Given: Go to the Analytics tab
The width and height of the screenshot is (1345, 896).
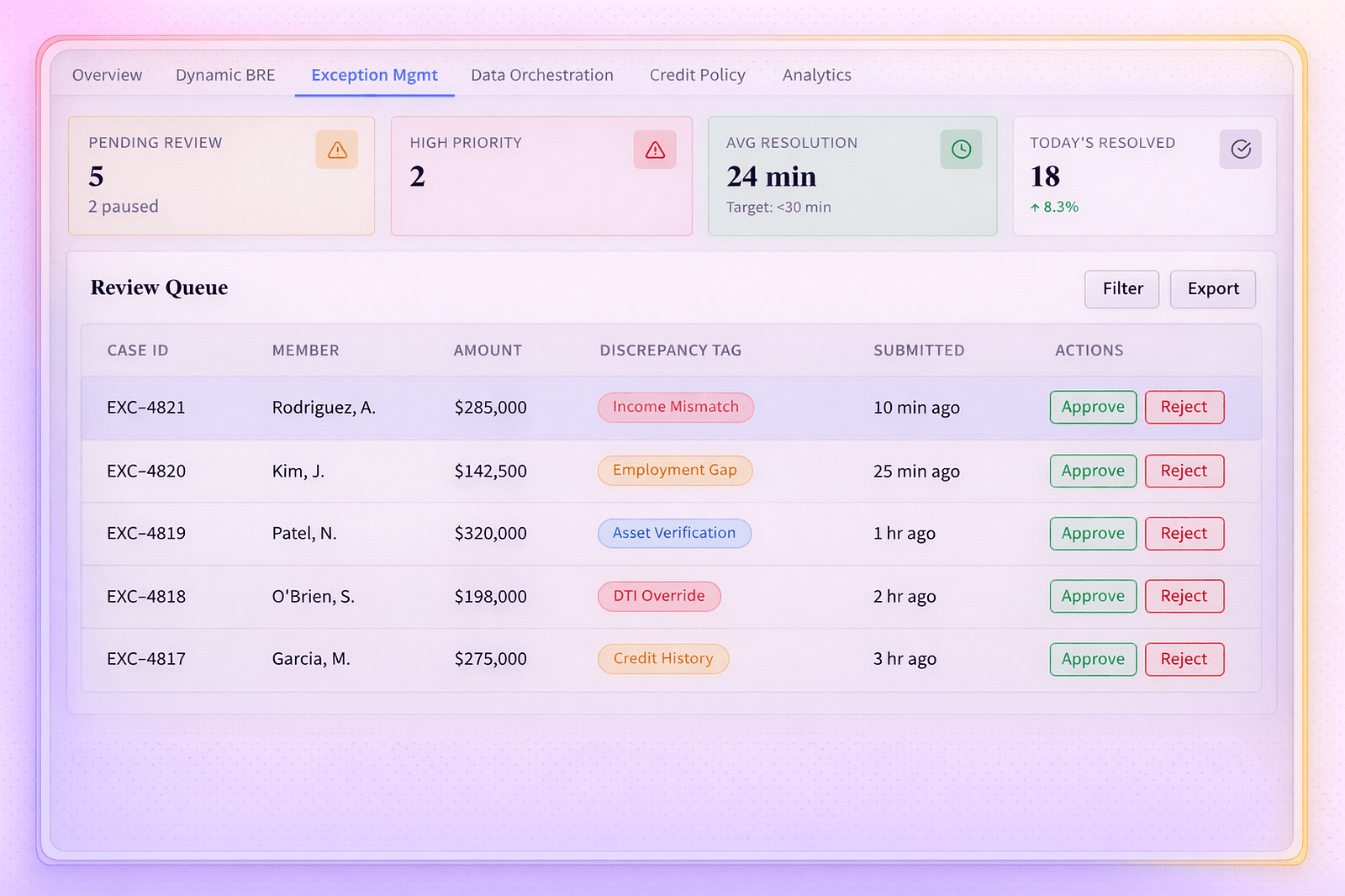Looking at the screenshot, I should 816,75.
